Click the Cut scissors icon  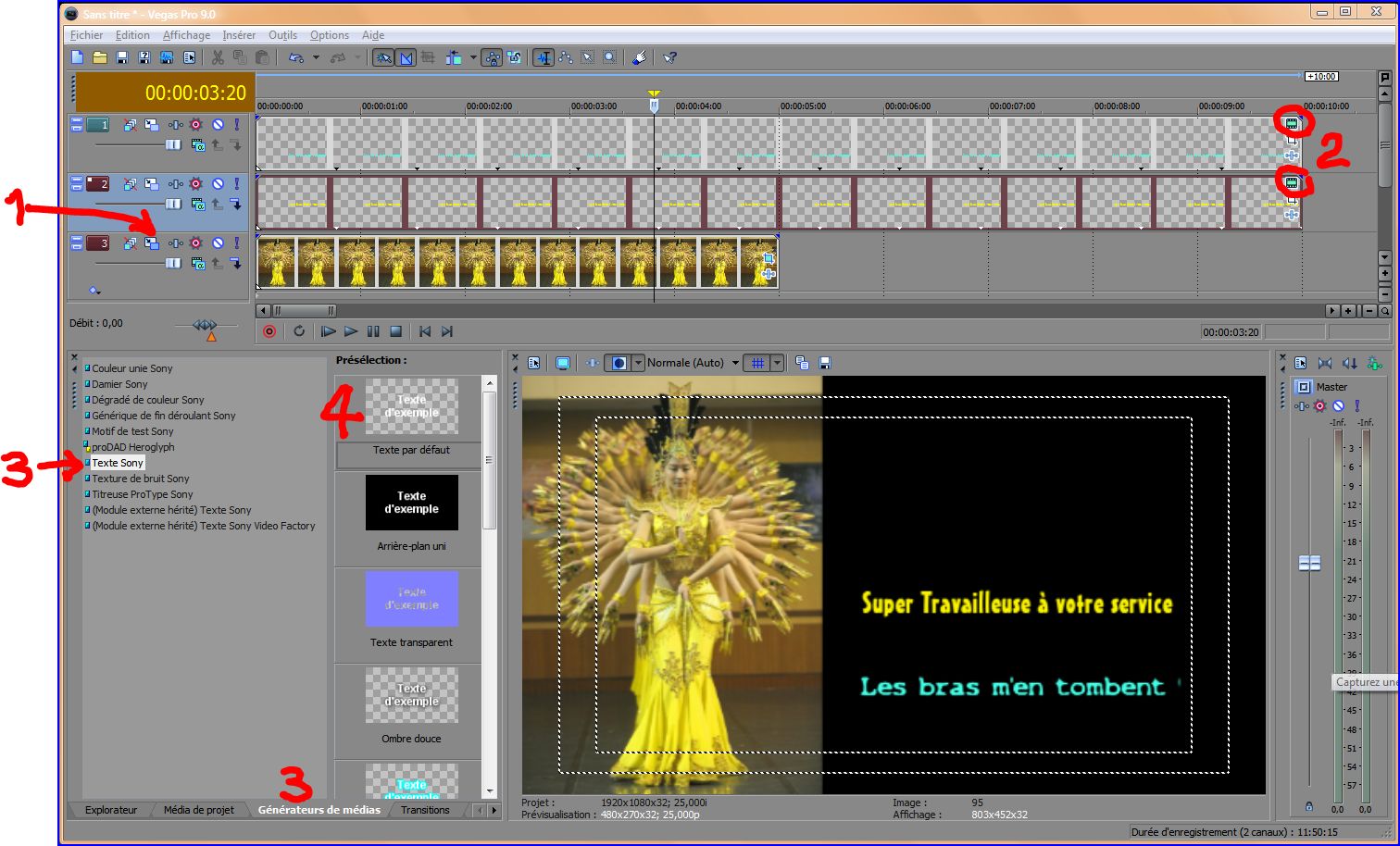218,57
